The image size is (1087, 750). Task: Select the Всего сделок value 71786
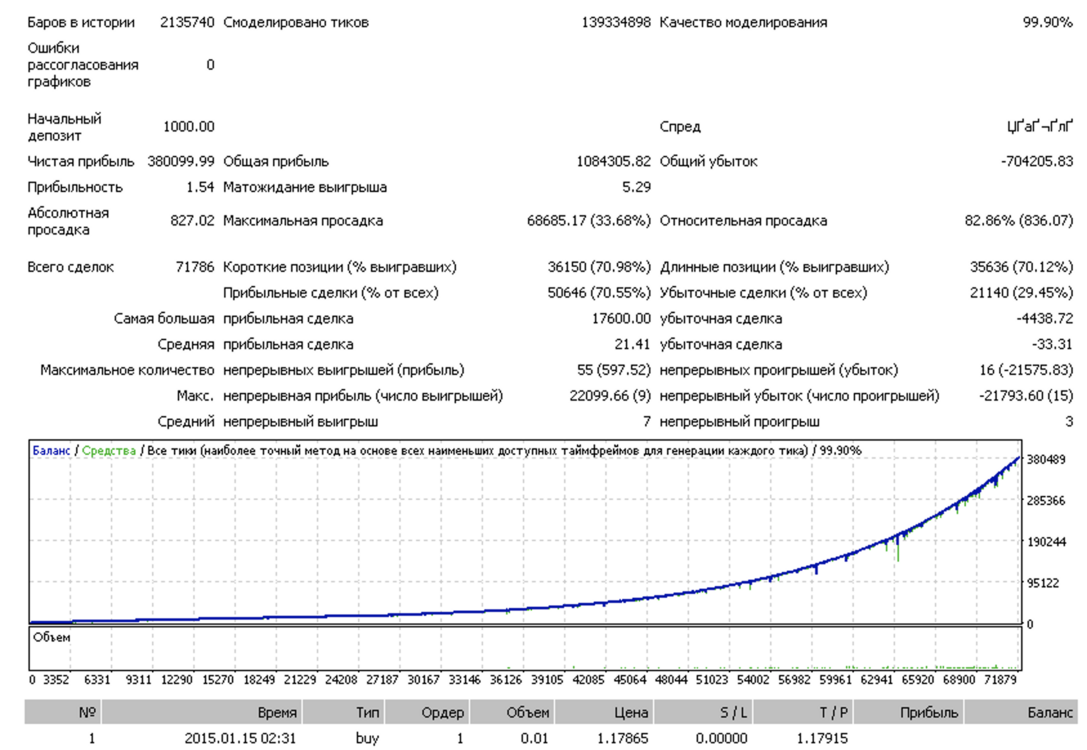coord(195,267)
